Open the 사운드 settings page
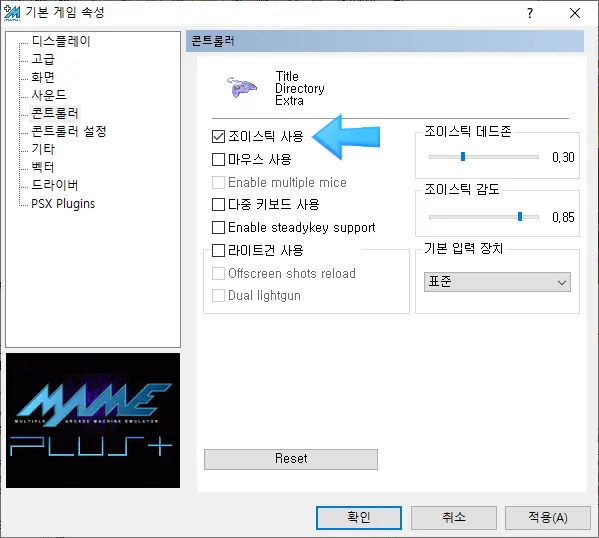The height and width of the screenshot is (538, 599). tap(49, 95)
